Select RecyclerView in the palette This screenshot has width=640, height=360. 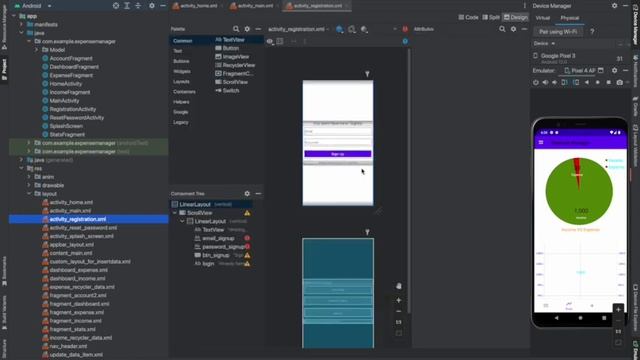click(235, 65)
